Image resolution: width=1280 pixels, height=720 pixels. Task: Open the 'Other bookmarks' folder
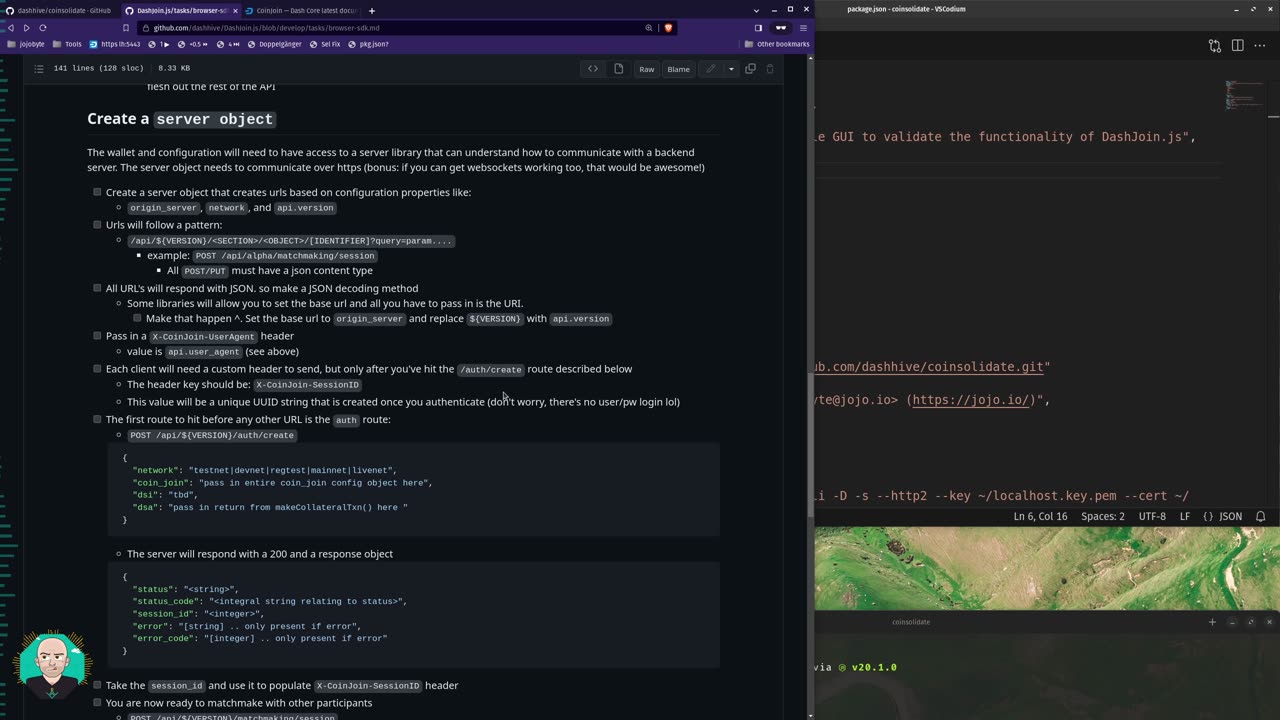(x=777, y=44)
